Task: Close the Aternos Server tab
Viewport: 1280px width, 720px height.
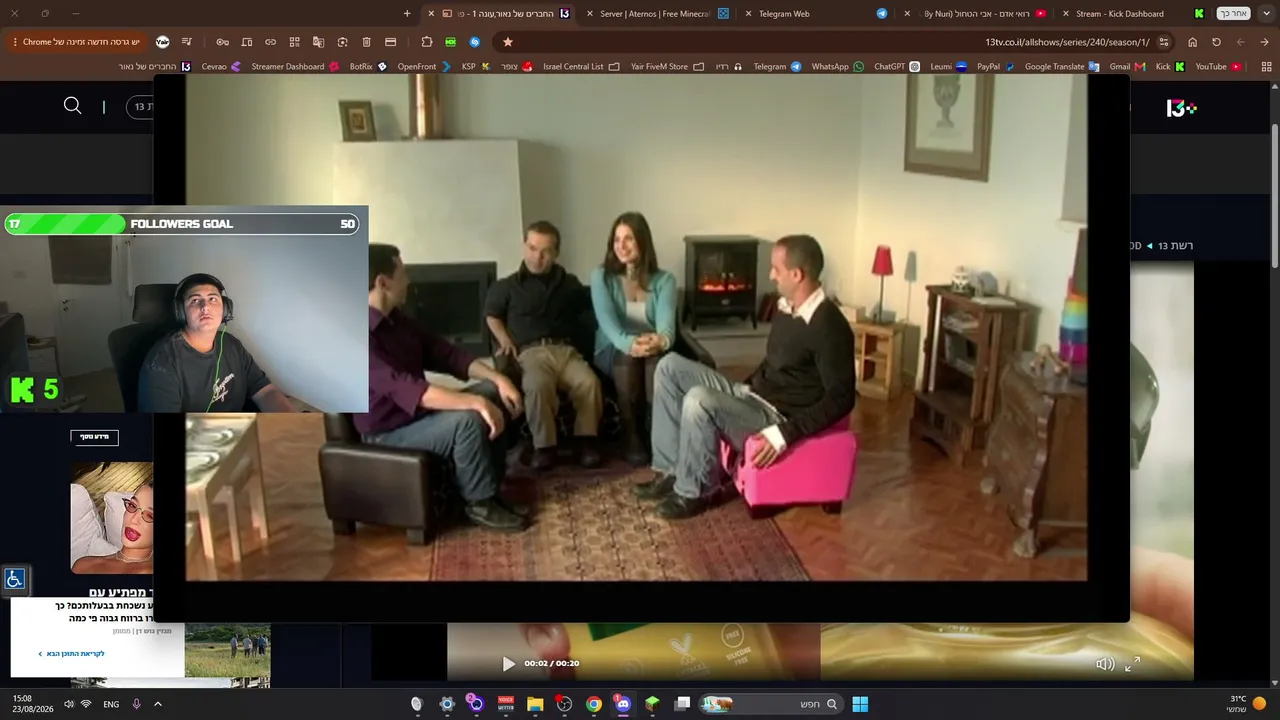Action: (x=590, y=14)
